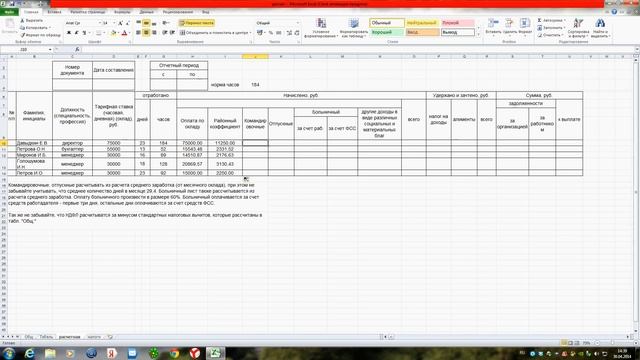Increase font size with the larger A icon
This screenshot has height=360, width=640.
tap(120, 23)
